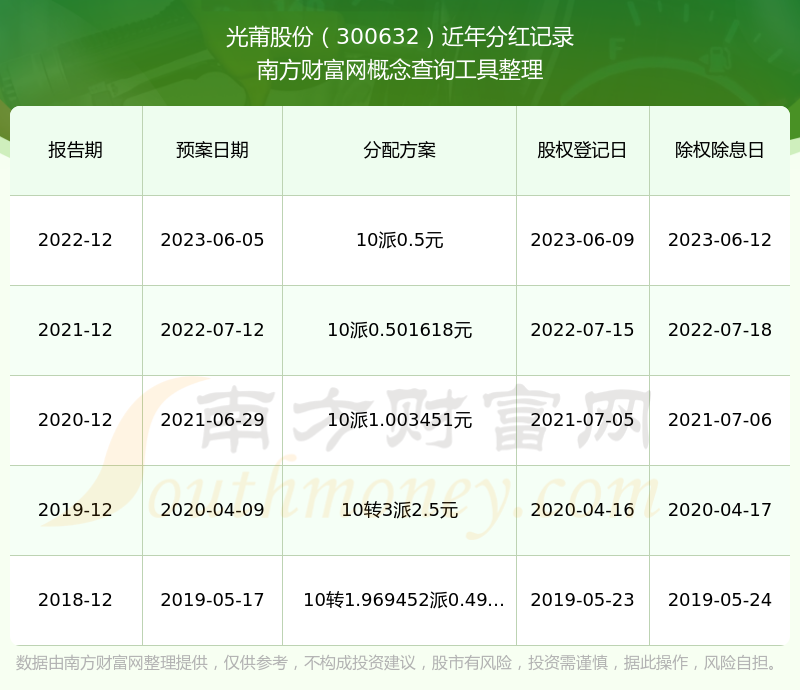Click the 10转3派2.5元 distribution cell
Screen dimensions: 800x690
click(x=399, y=509)
